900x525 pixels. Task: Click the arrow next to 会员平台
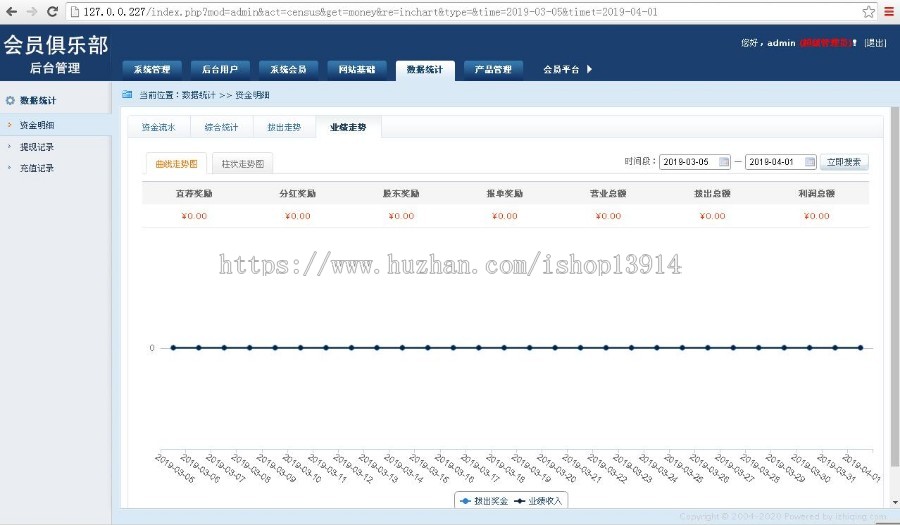pos(589,69)
